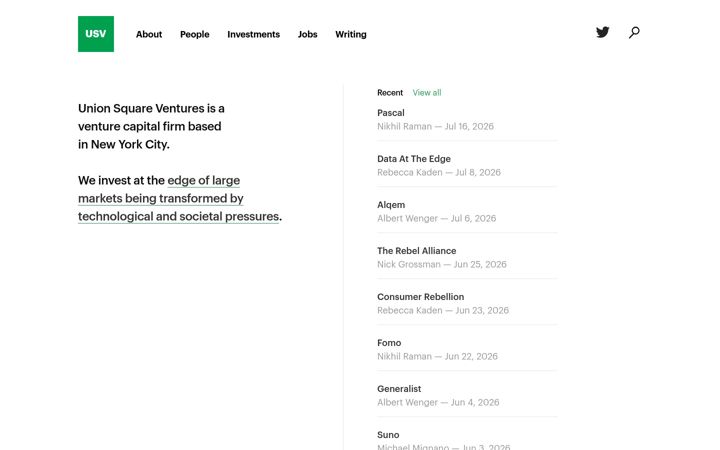Open the Writing section
The image size is (720, 450).
click(x=351, y=34)
